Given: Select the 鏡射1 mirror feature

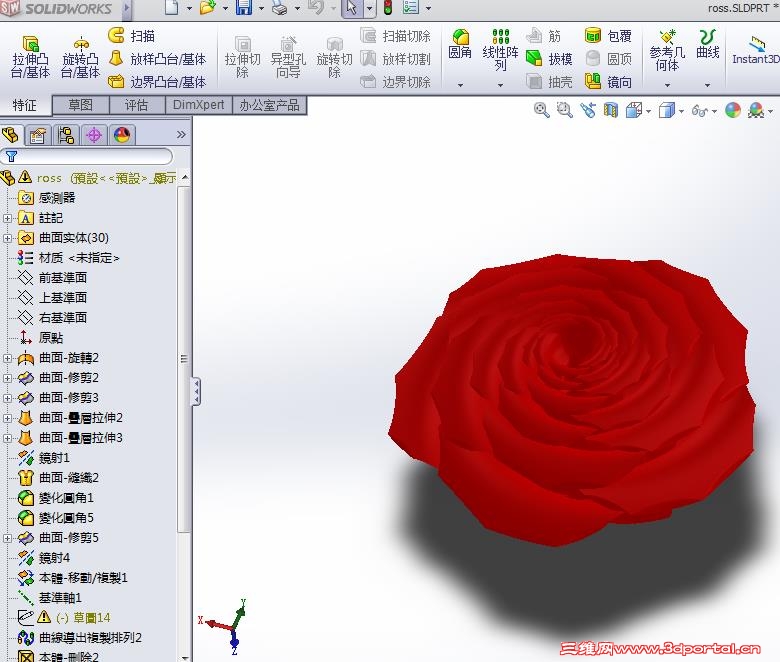Looking at the screenshot, I should click(x=44, y=458).
